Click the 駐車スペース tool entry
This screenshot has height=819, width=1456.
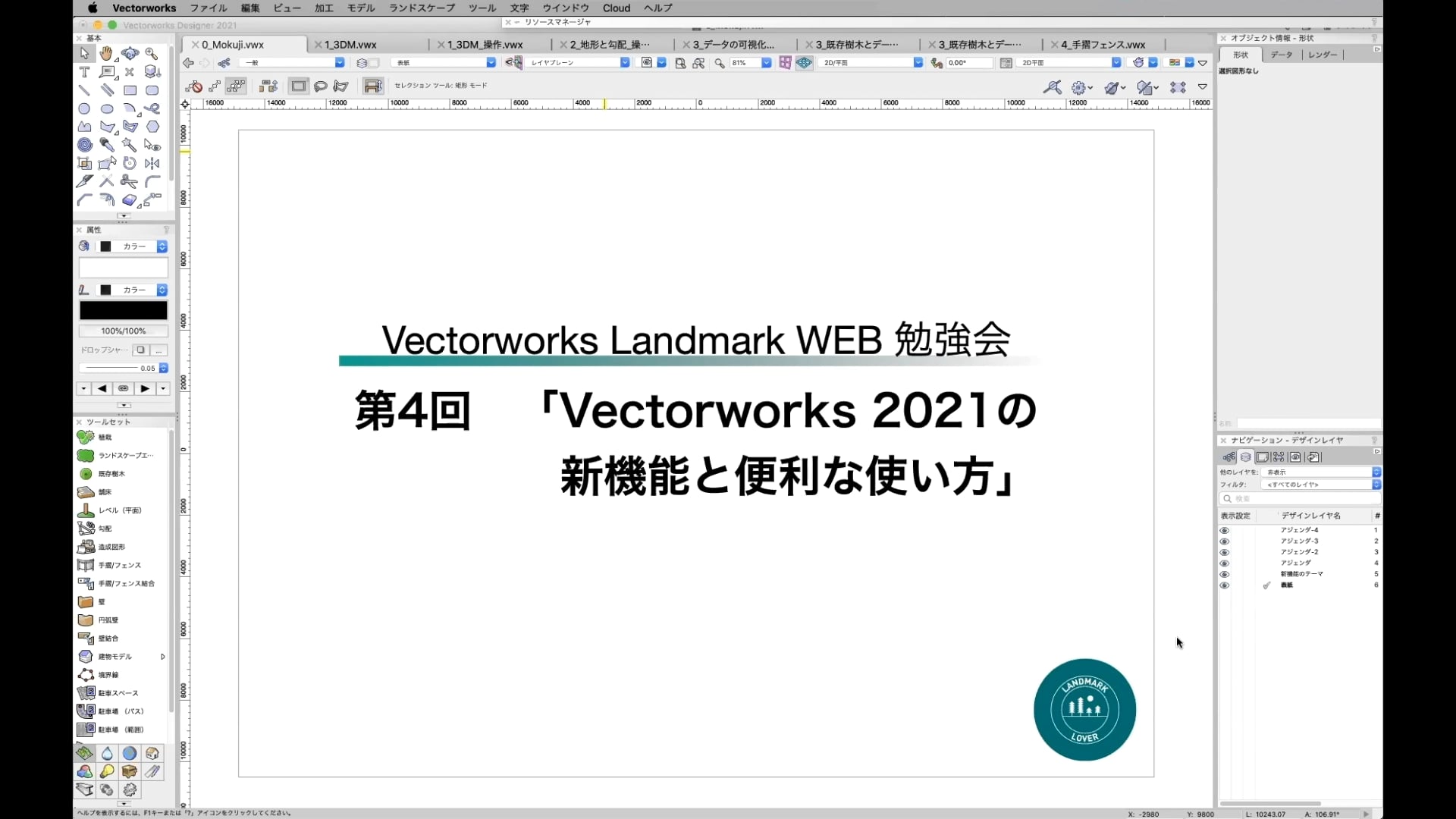click(x=118, y=693)
